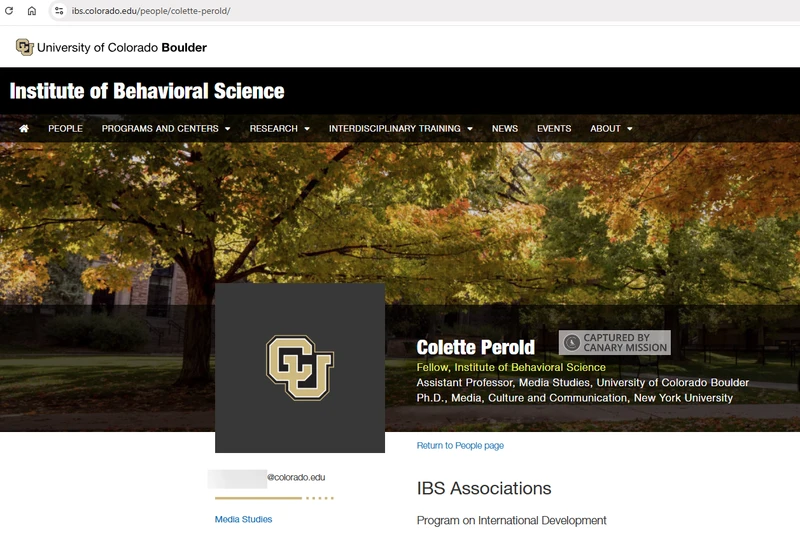Image resolution: width=800 pixels, height=556 pixels.
Task: Click the IBS Associations heading
Action: coord(484,488)
